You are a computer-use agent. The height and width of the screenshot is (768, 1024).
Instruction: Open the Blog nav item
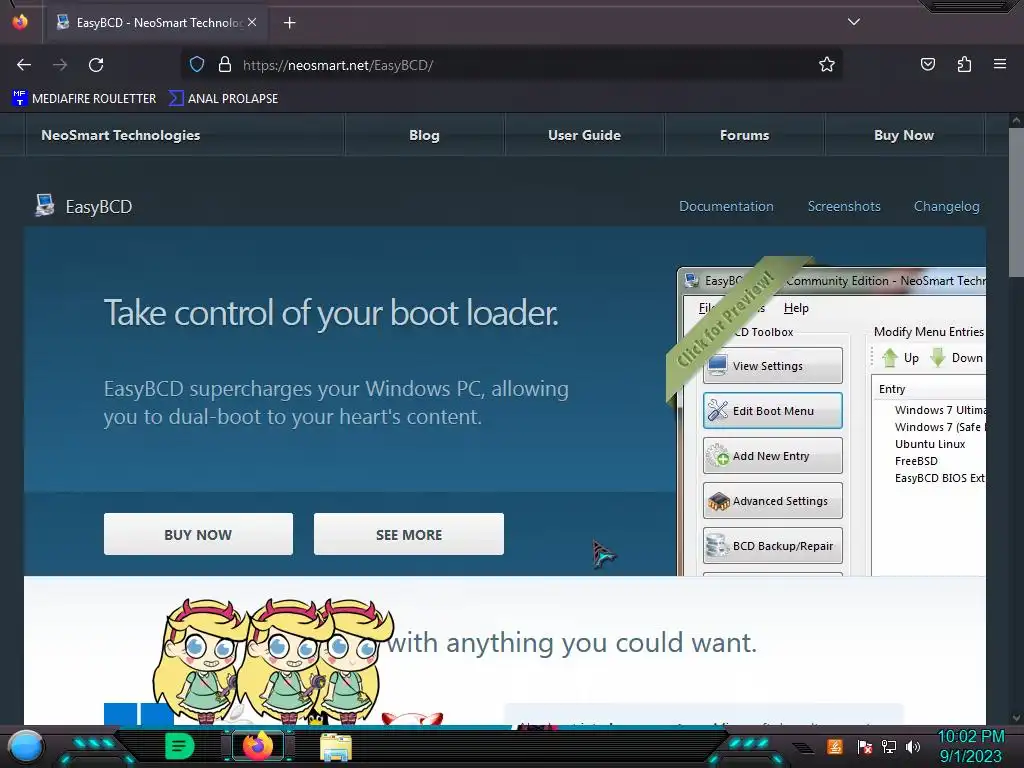(424, 135)
